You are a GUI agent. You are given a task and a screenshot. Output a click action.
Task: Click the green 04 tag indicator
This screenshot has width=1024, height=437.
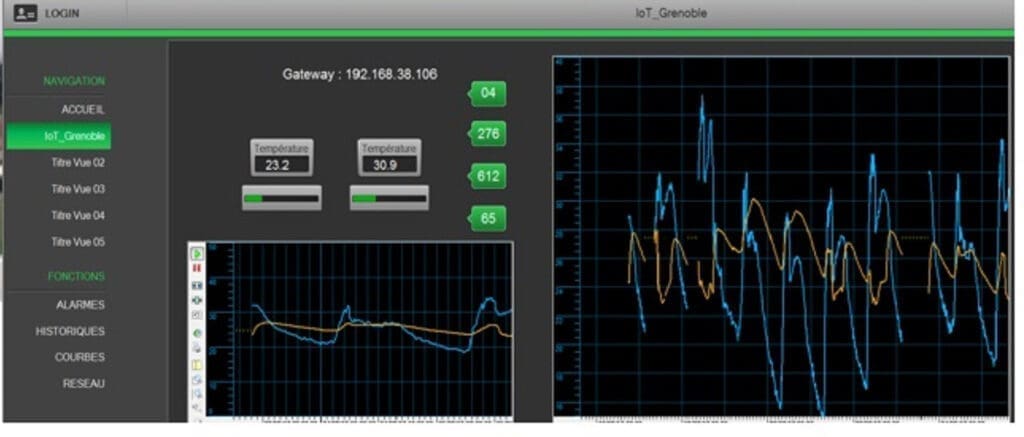[488, 94]
